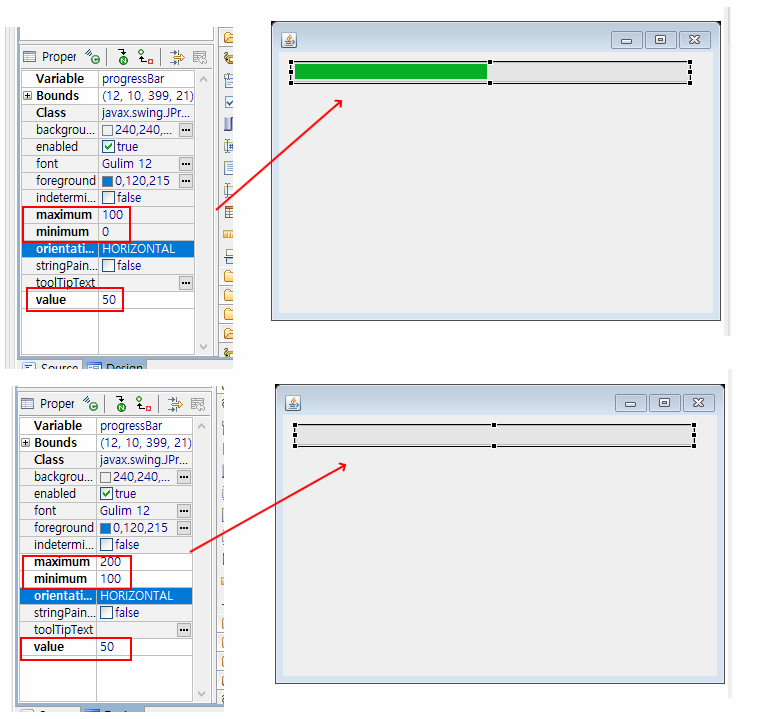Click Class value javax.swing.JPr... in lower panel
The height and width of the screenshot is (719, 764).
click(x=145, y=460)
